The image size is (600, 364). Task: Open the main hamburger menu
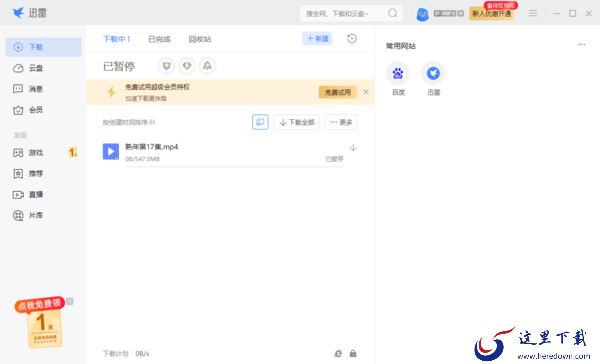533,13
